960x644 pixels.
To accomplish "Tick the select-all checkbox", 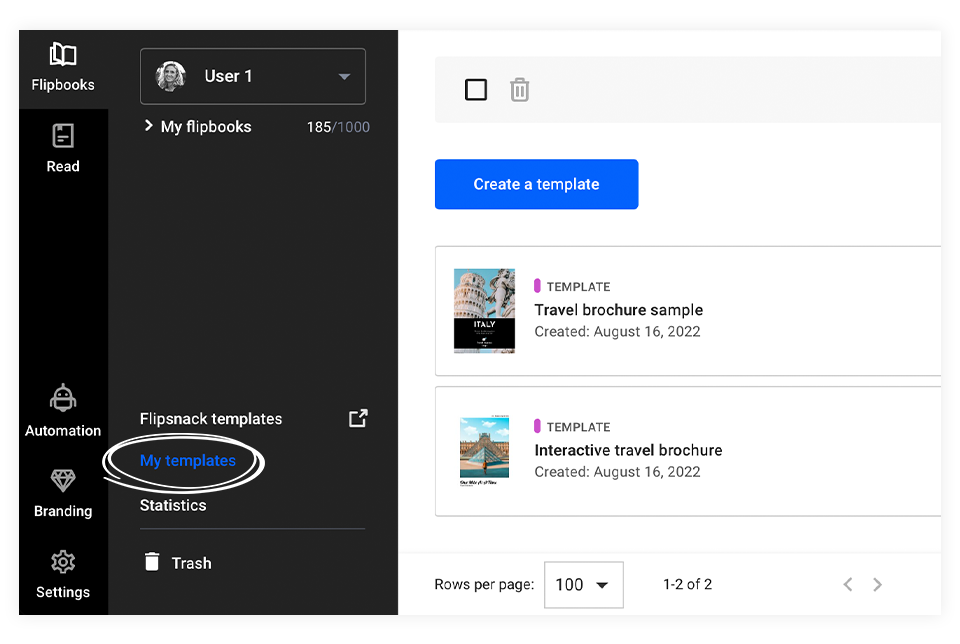I will (476, 90).
